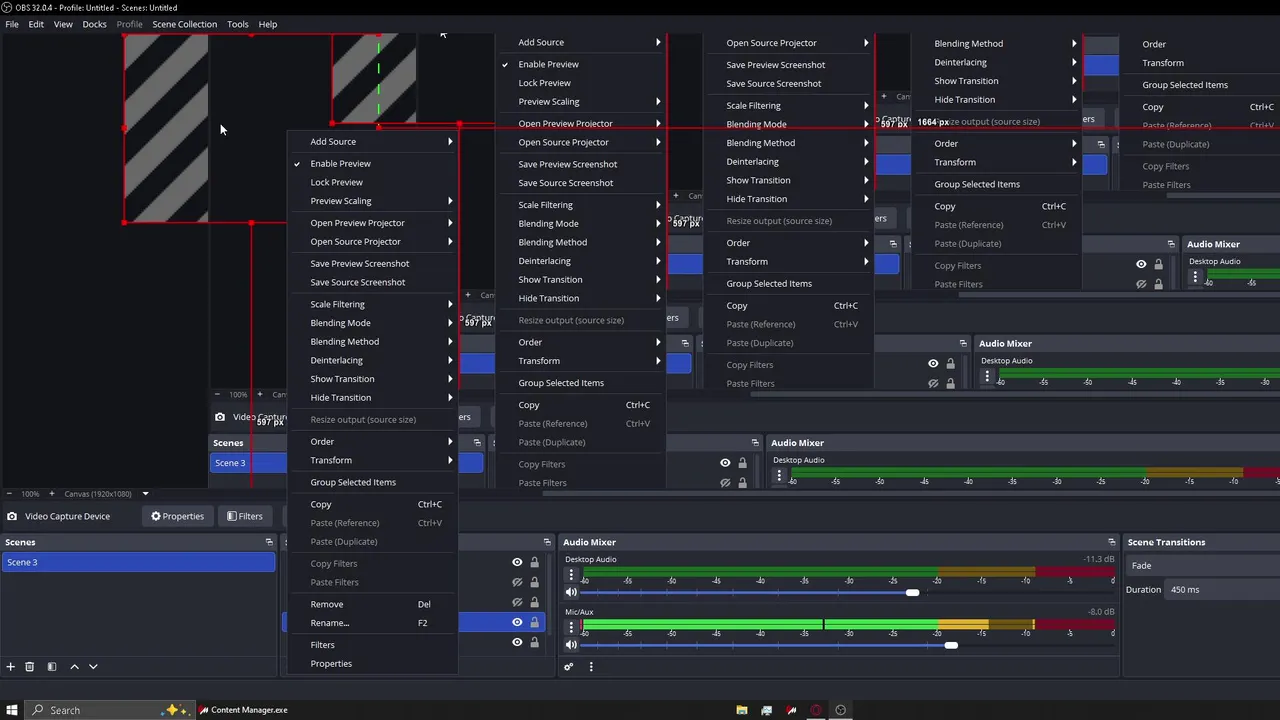Open Windows Start menu
Image resolution: width=1280 pixels, height=720 pixels.
pyautogui.click(x=11, y=710)
